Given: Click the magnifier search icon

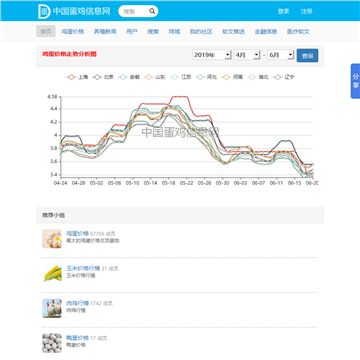Looking at the screenshot, I should point(152,11).
